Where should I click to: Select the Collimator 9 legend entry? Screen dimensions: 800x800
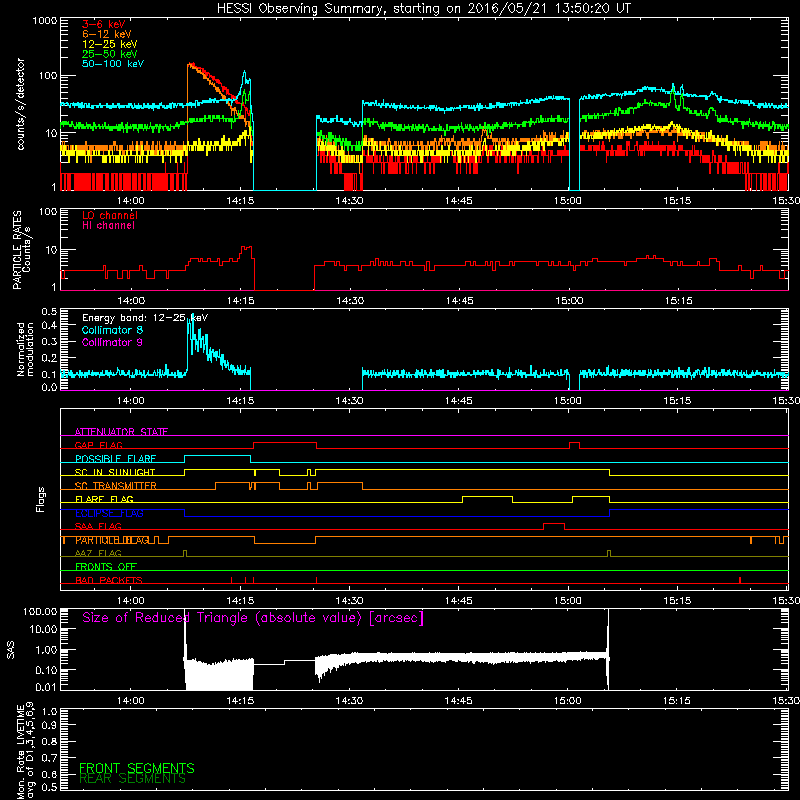point(112,342)
